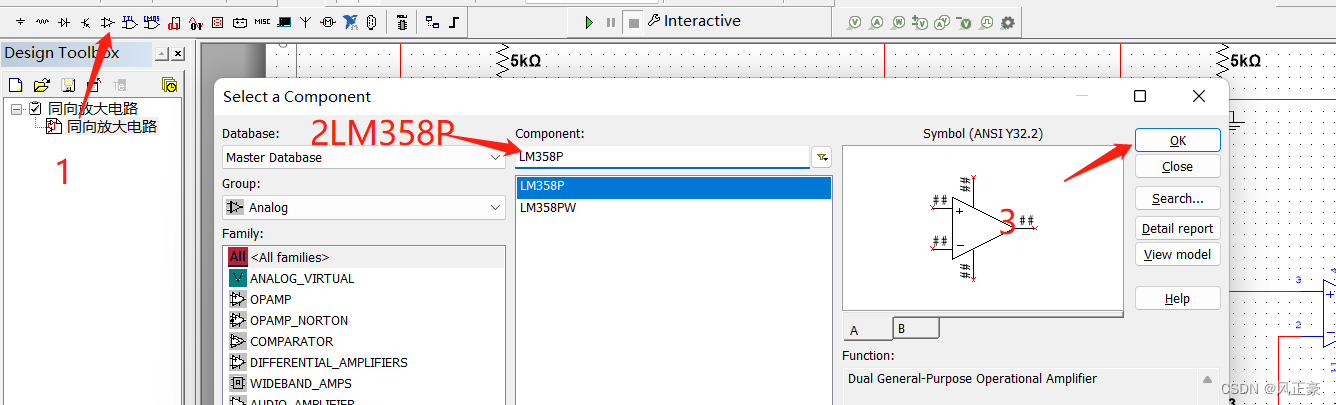
Task: Collapse the 同向放大电路 root tree node
Action: pos(16,108)
